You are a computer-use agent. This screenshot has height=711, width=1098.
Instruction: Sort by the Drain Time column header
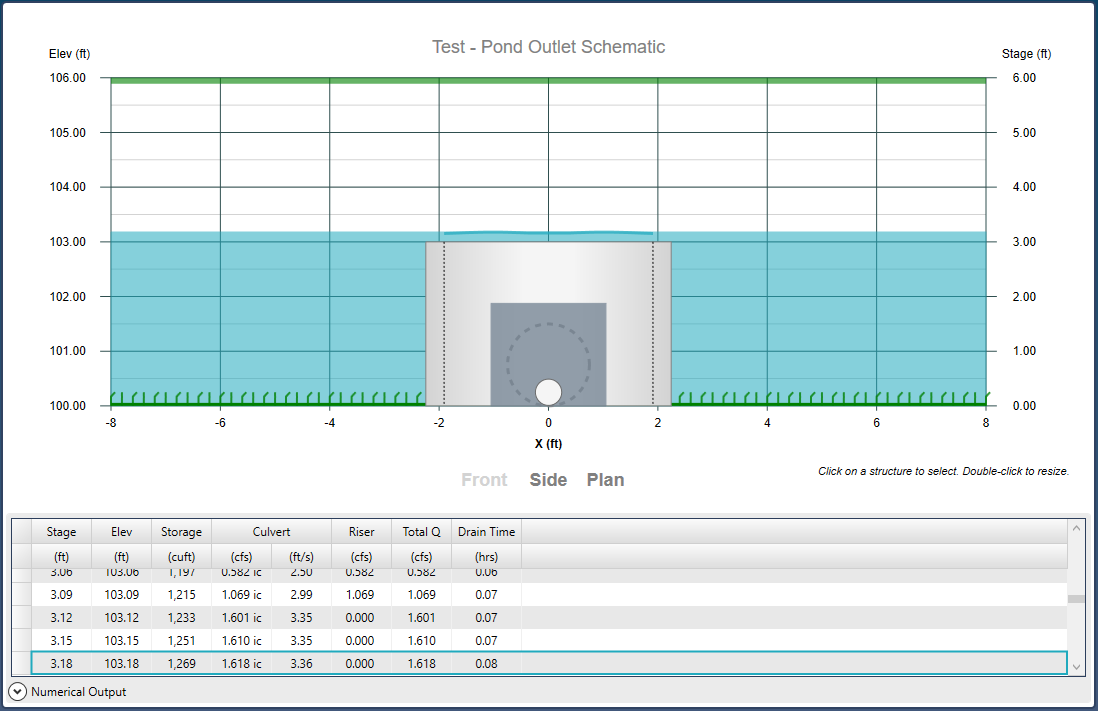point(485,531)
